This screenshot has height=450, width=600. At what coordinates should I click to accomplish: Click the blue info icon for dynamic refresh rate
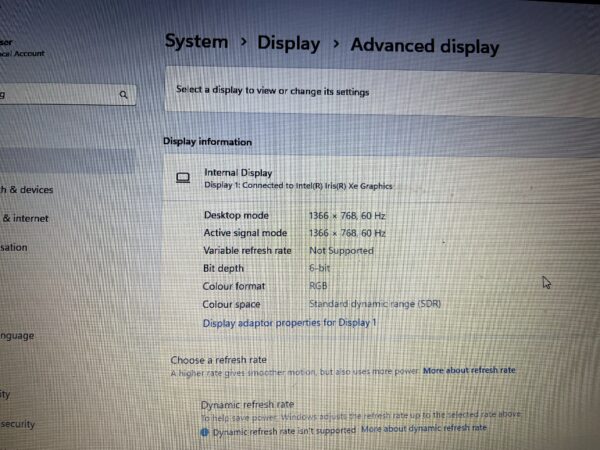click(x=205, y=432)
